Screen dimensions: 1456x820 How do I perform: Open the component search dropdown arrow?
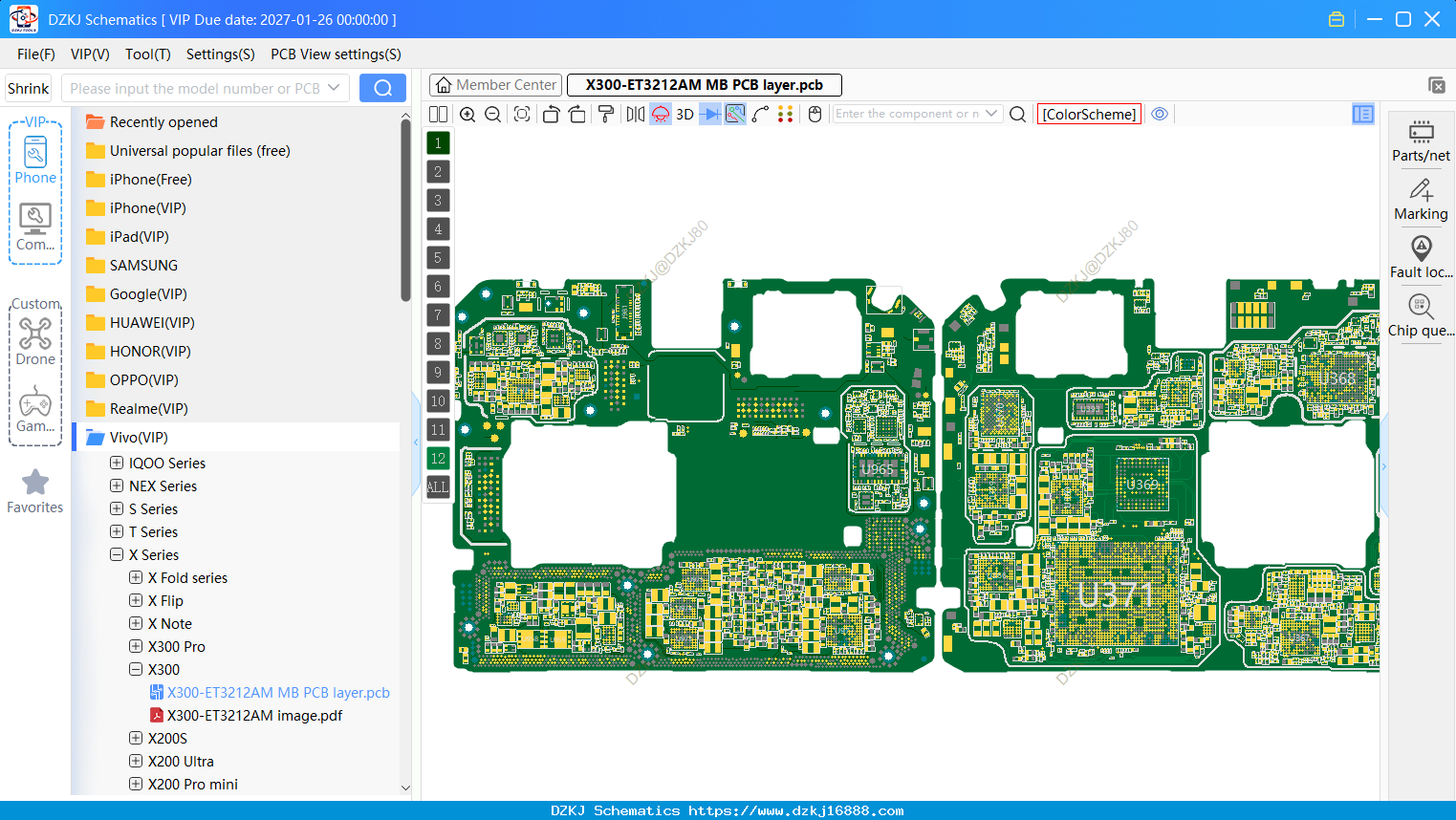pyautogui.click(x=991, y=114)
